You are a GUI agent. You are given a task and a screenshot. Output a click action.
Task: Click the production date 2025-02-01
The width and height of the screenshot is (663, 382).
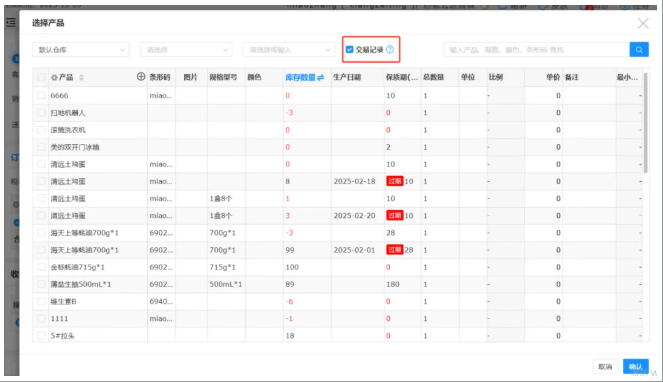coord(354,250)
